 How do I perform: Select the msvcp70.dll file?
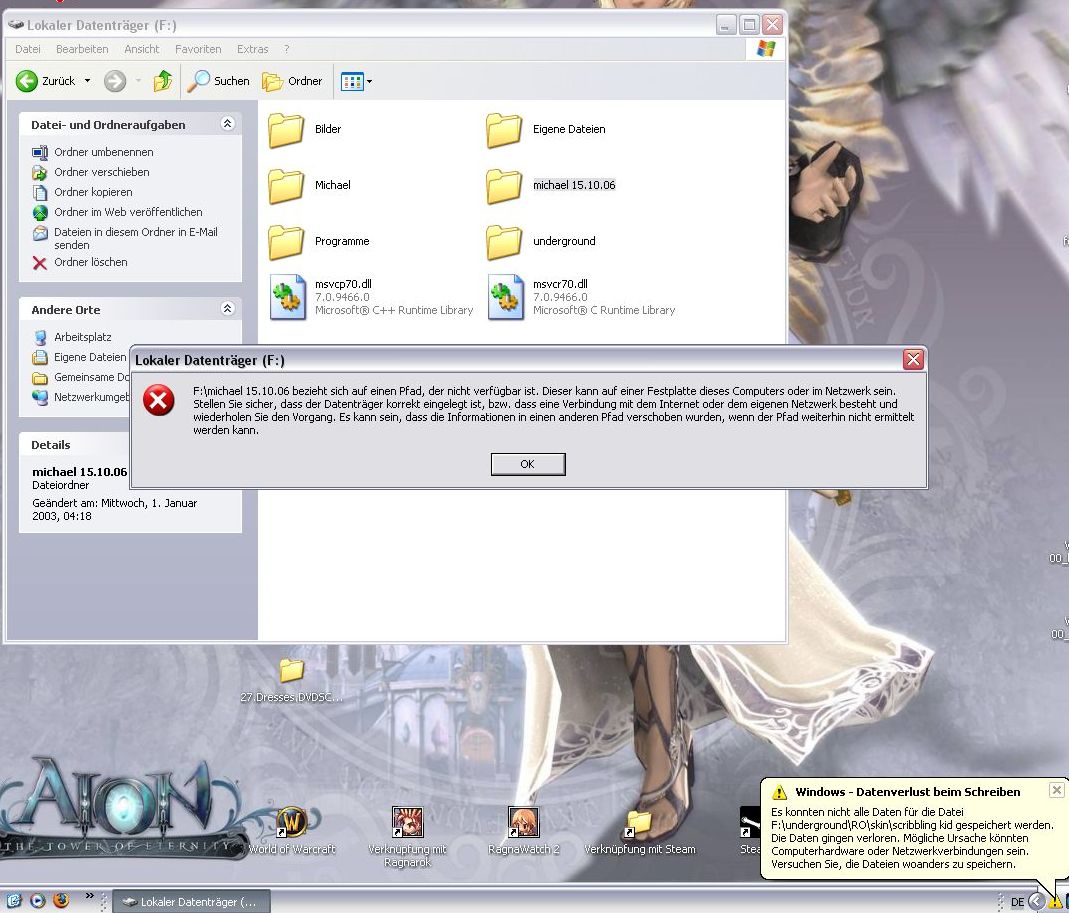click(372, 297)
